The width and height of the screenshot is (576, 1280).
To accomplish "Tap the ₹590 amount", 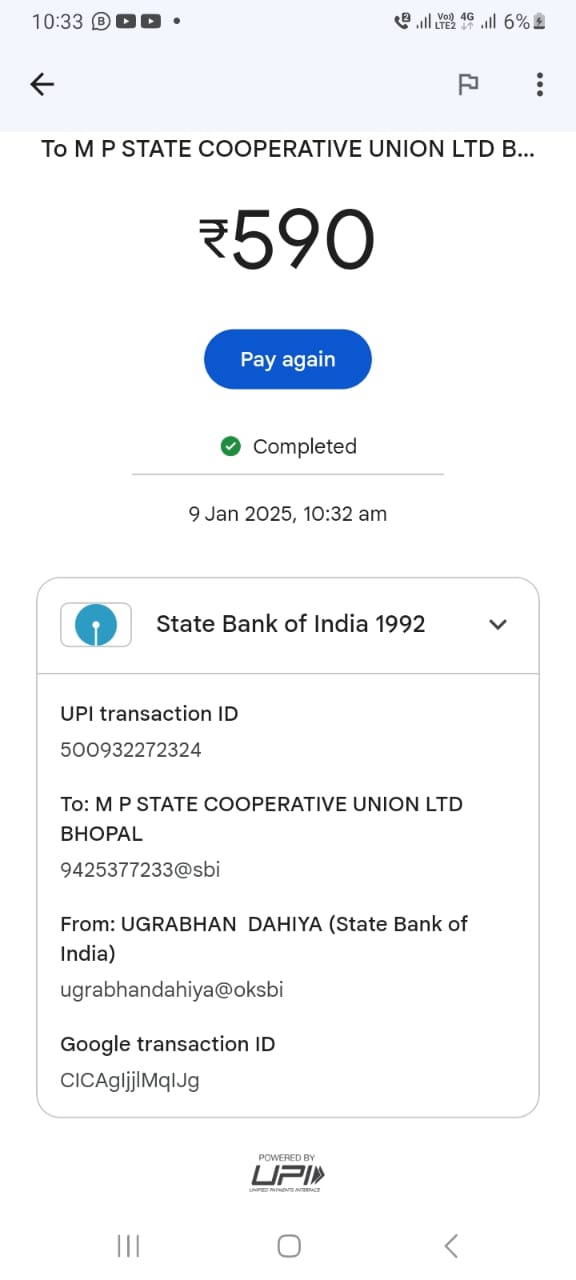I will click(287, 242).
